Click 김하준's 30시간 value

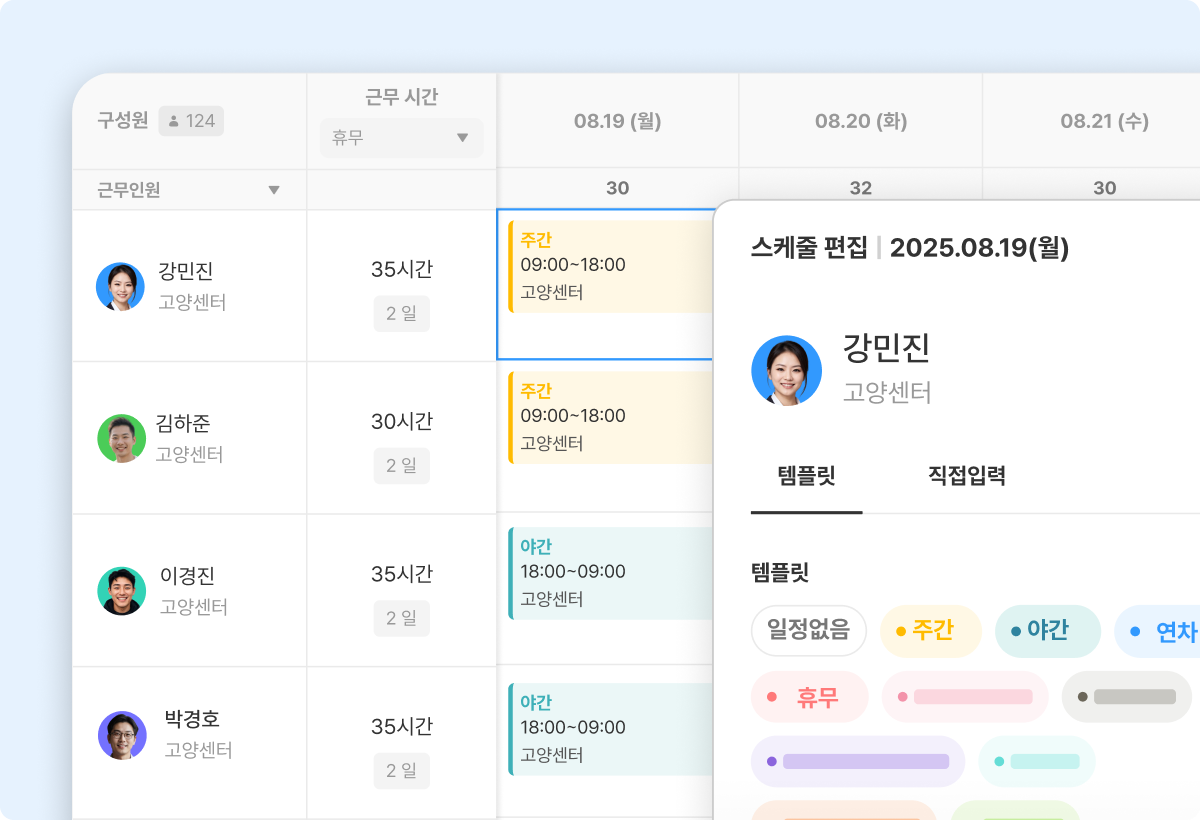tap(402, 422)
